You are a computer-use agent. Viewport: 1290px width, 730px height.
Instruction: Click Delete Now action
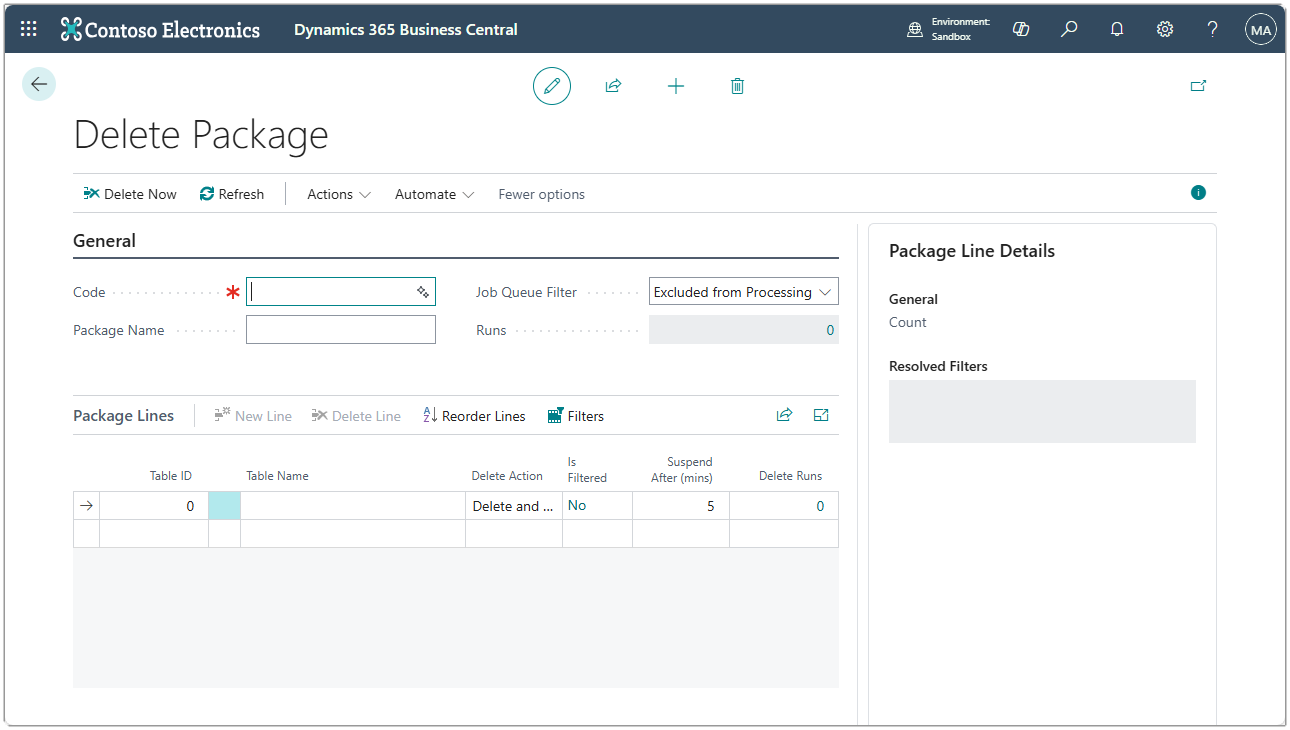point(130,194)
